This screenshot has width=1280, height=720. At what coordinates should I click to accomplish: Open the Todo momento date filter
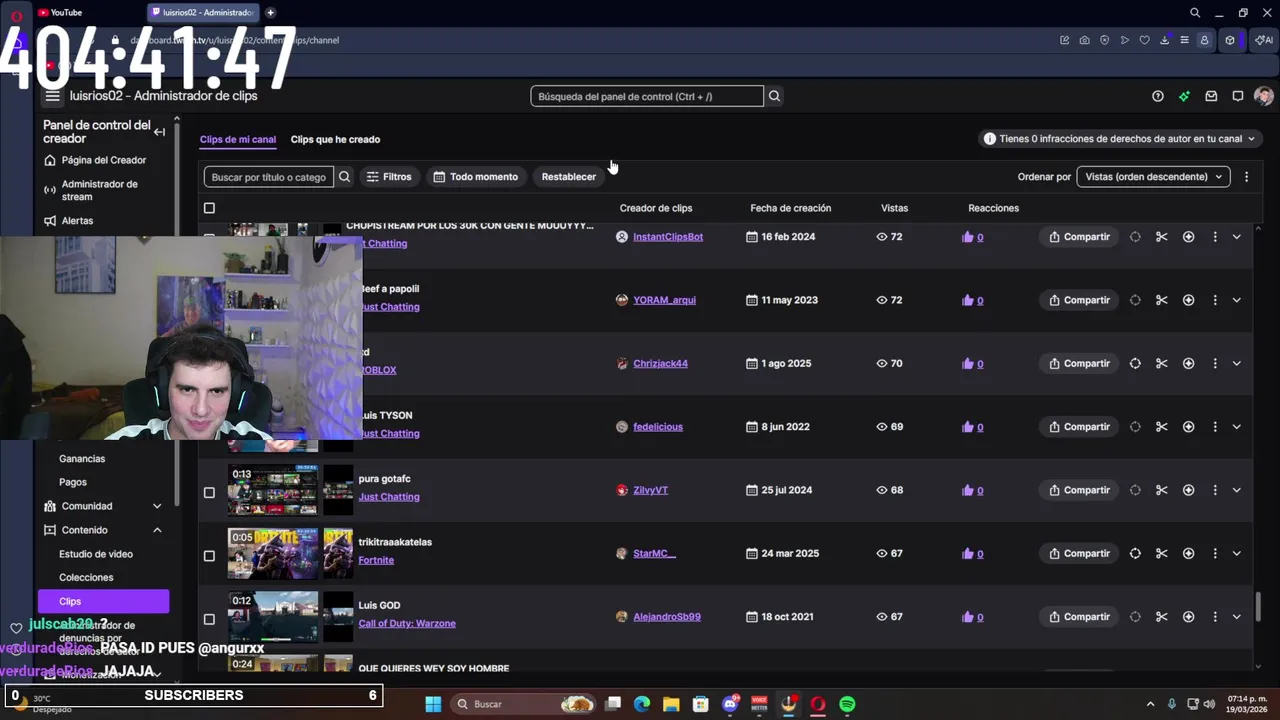(476, 177)
